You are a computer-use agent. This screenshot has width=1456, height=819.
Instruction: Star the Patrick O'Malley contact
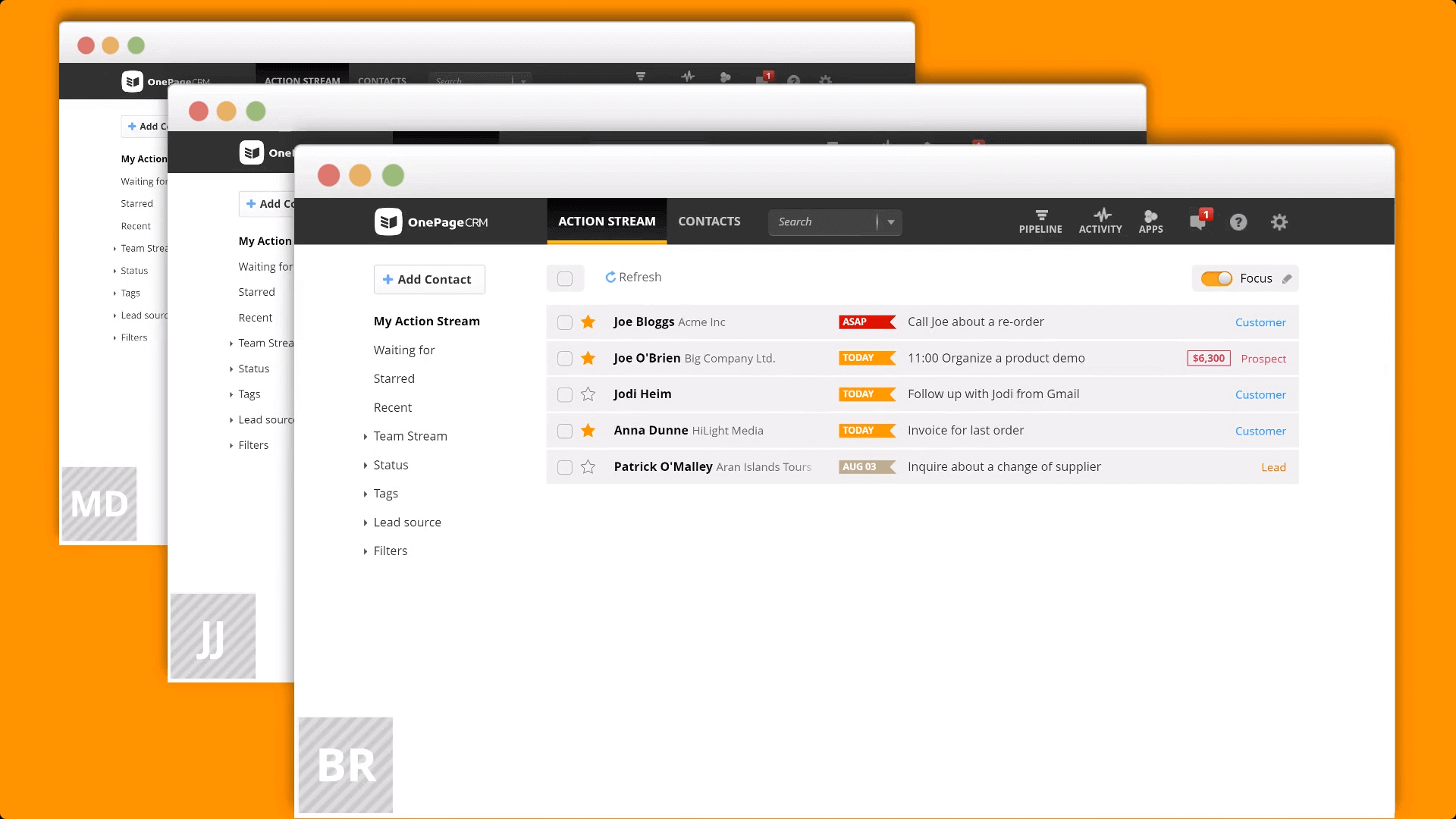click(x=588, y=467)
